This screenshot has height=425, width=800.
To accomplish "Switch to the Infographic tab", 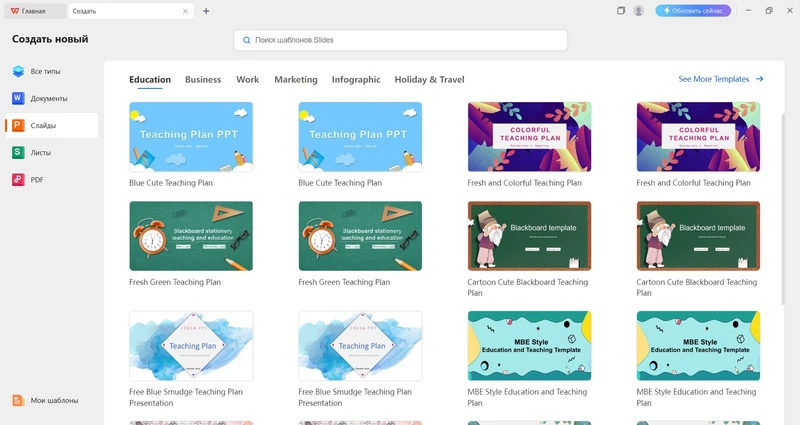I will pyautogui.click(x=356, y=80).
